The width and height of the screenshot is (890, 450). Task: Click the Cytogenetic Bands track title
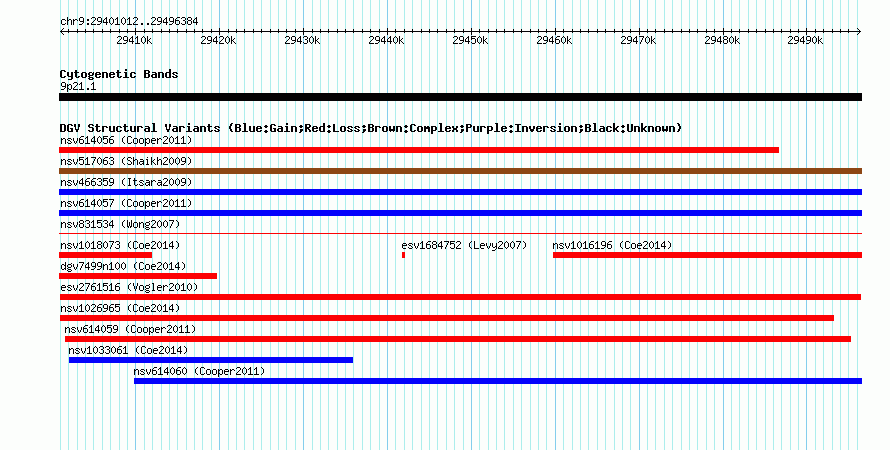tap(119, 74)
